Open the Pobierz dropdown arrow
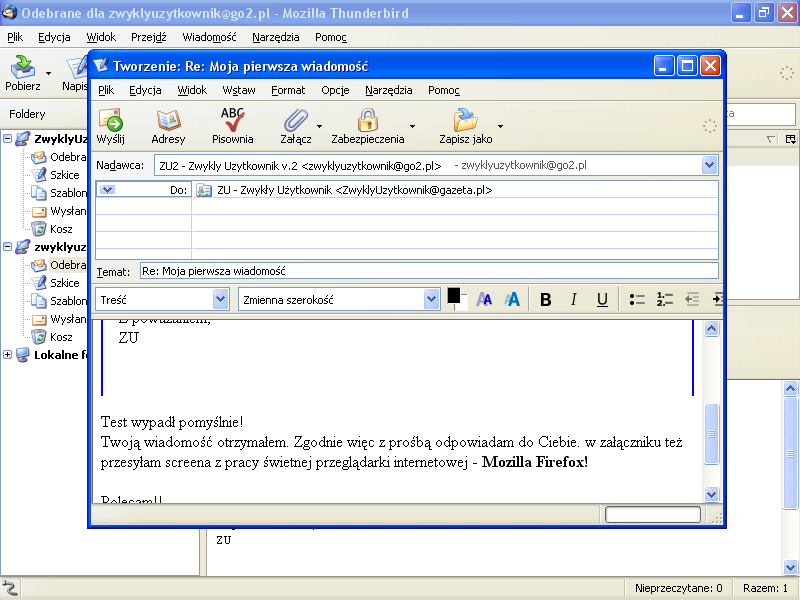Image resolution: width=800 pixels, height=600 pixels. pyautogui.click(x=48, y=73)
